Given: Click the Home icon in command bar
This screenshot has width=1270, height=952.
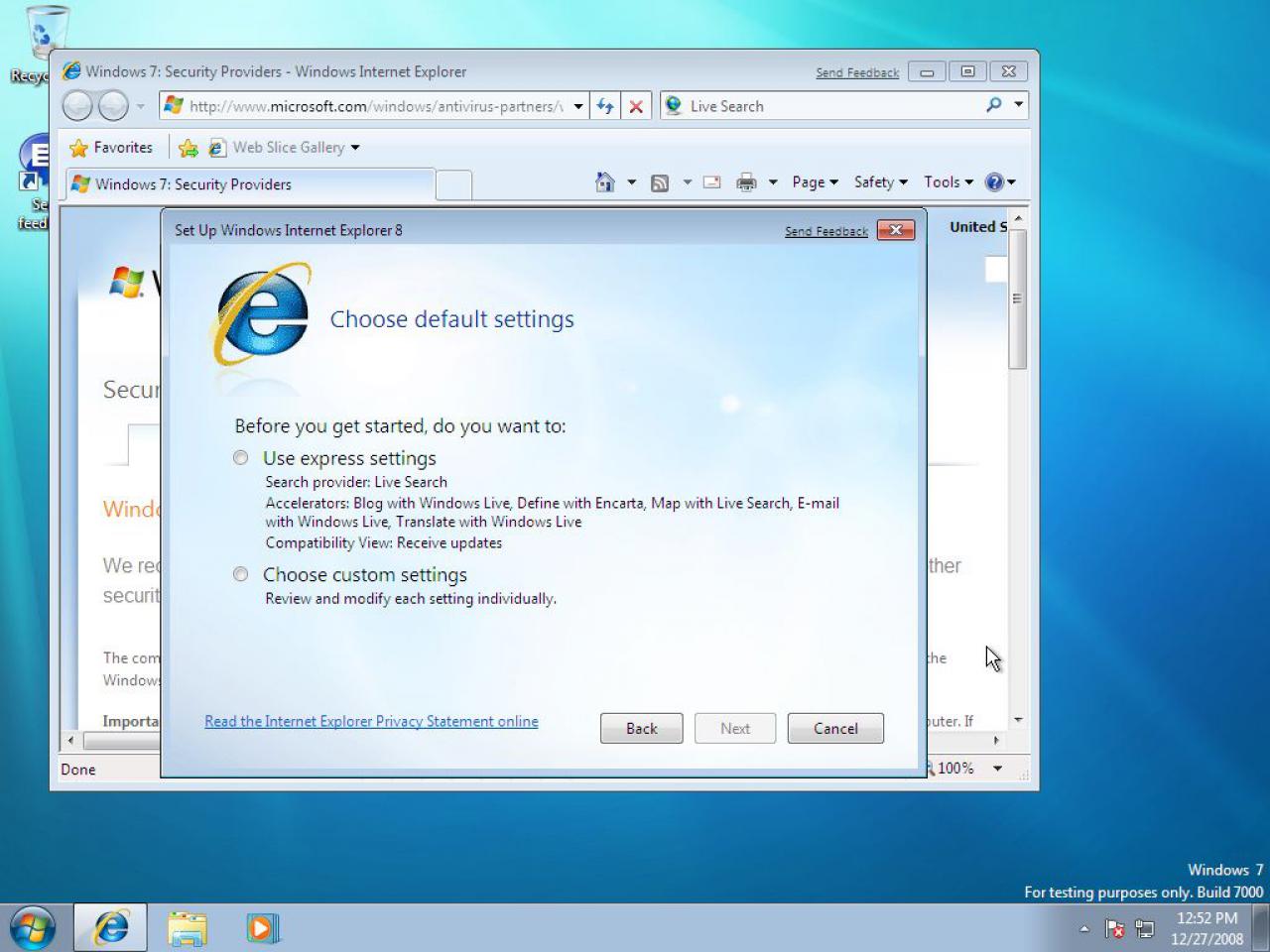Looking at the screenshot, I should click(604, 181).
